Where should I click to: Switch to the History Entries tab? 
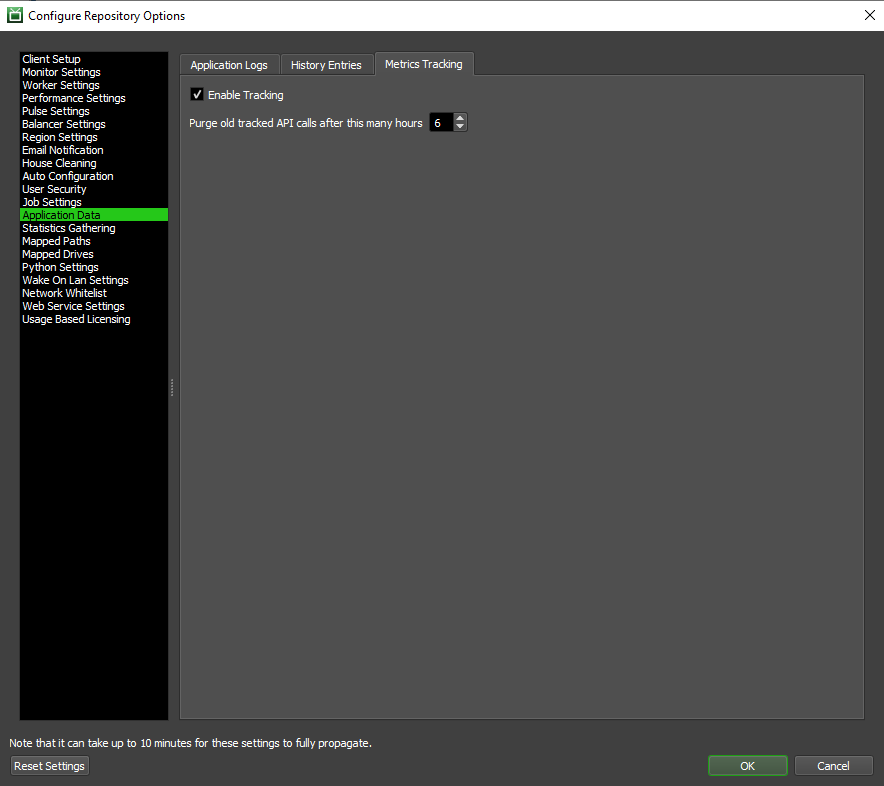pyautogui.click(x=326, y=65)
